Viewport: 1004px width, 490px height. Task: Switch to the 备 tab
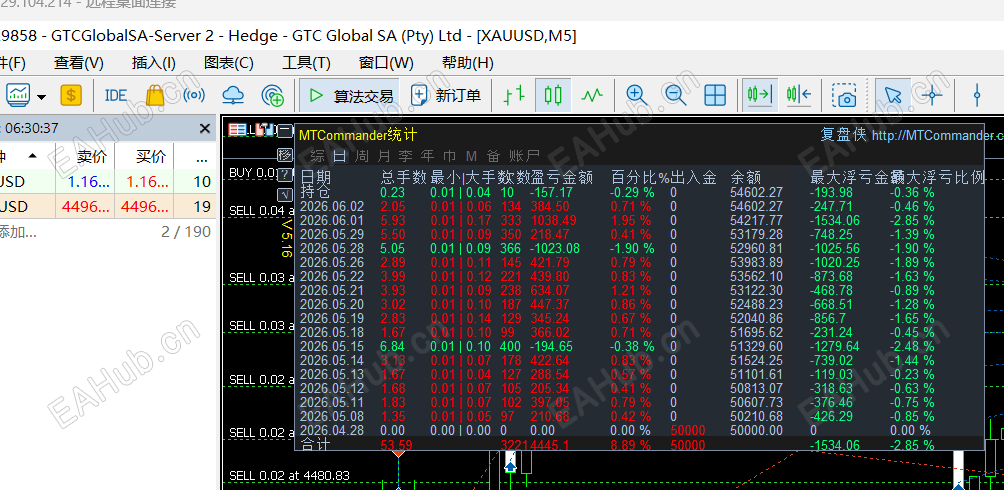[492, 156]
